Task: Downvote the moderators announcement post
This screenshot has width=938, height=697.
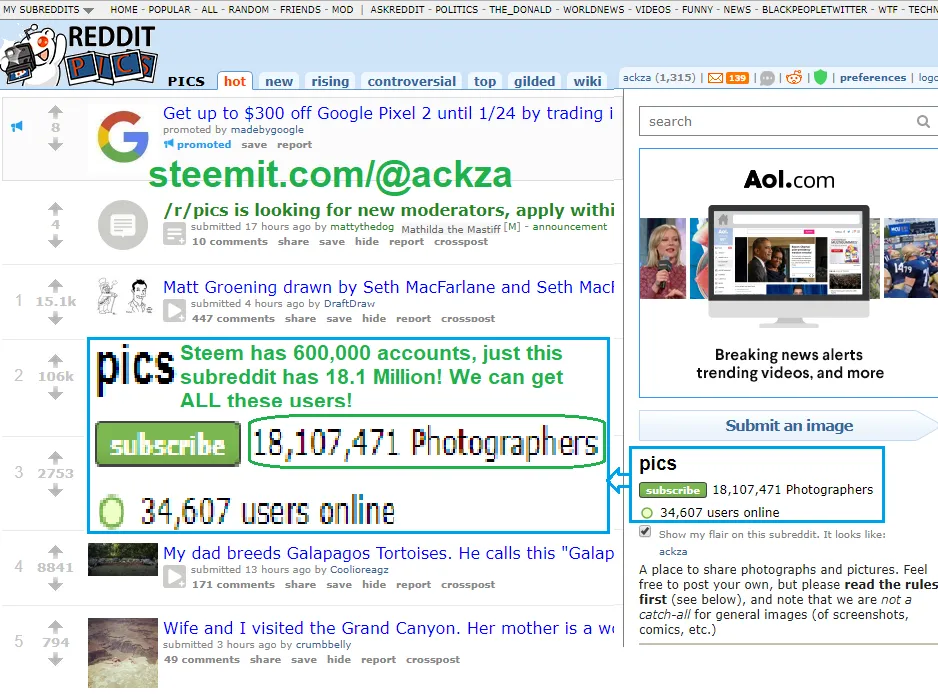Action: click(55, 241)
